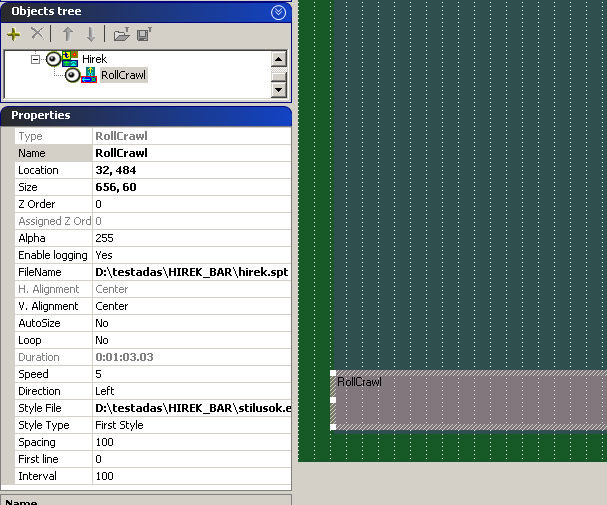The height and width of the screenshot is (505, 607).
Task: Toggle visibility eye of RollCrawl object
Action: coord(72,75)
